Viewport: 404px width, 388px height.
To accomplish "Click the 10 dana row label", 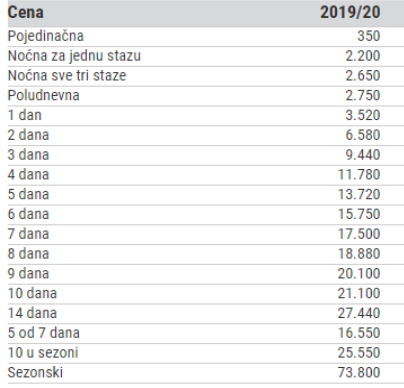I will (x=32, y=293).
